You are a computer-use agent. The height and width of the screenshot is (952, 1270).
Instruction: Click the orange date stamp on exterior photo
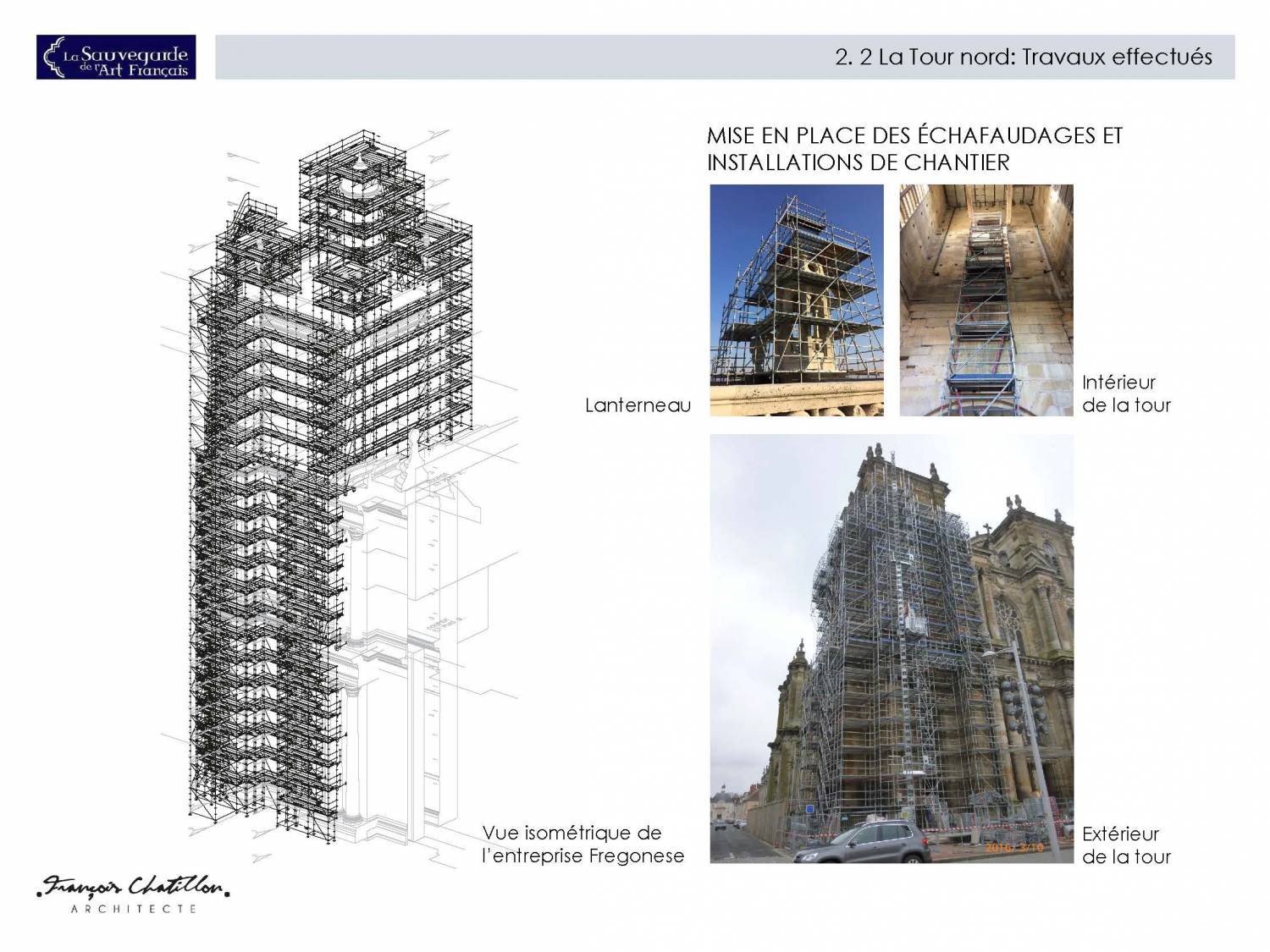[x=1013, y=847]
